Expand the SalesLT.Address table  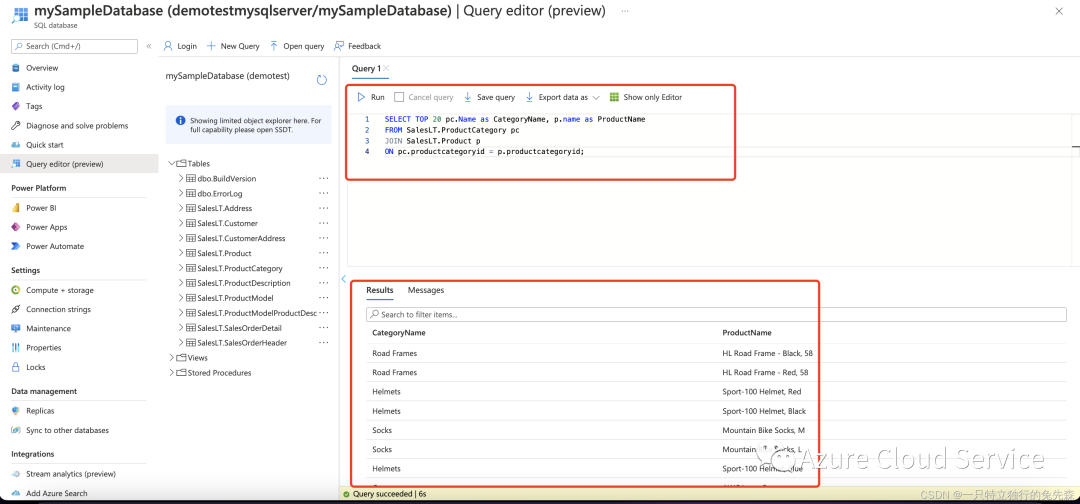click(x=181, y=208)
